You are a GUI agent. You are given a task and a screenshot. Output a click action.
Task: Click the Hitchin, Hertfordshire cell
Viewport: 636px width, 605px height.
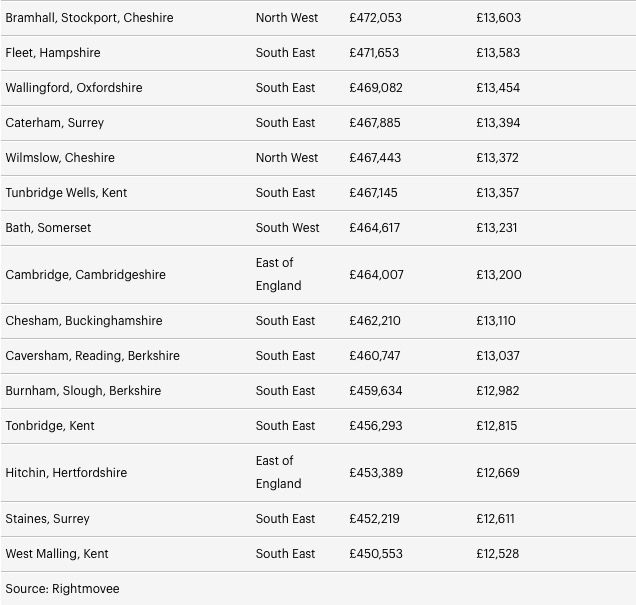(66, 472)
